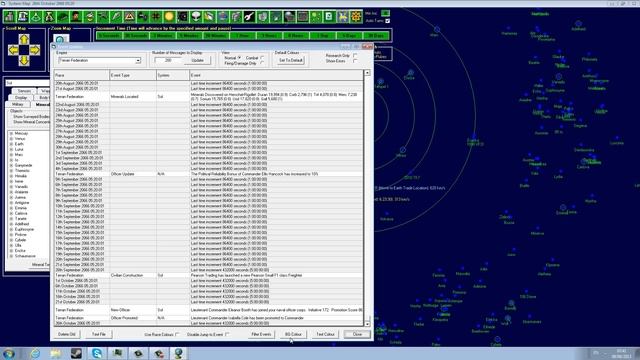Click the research flask toolbar icon
The height and width of the screenshot is (360, 640).
[x=36, y=17]
